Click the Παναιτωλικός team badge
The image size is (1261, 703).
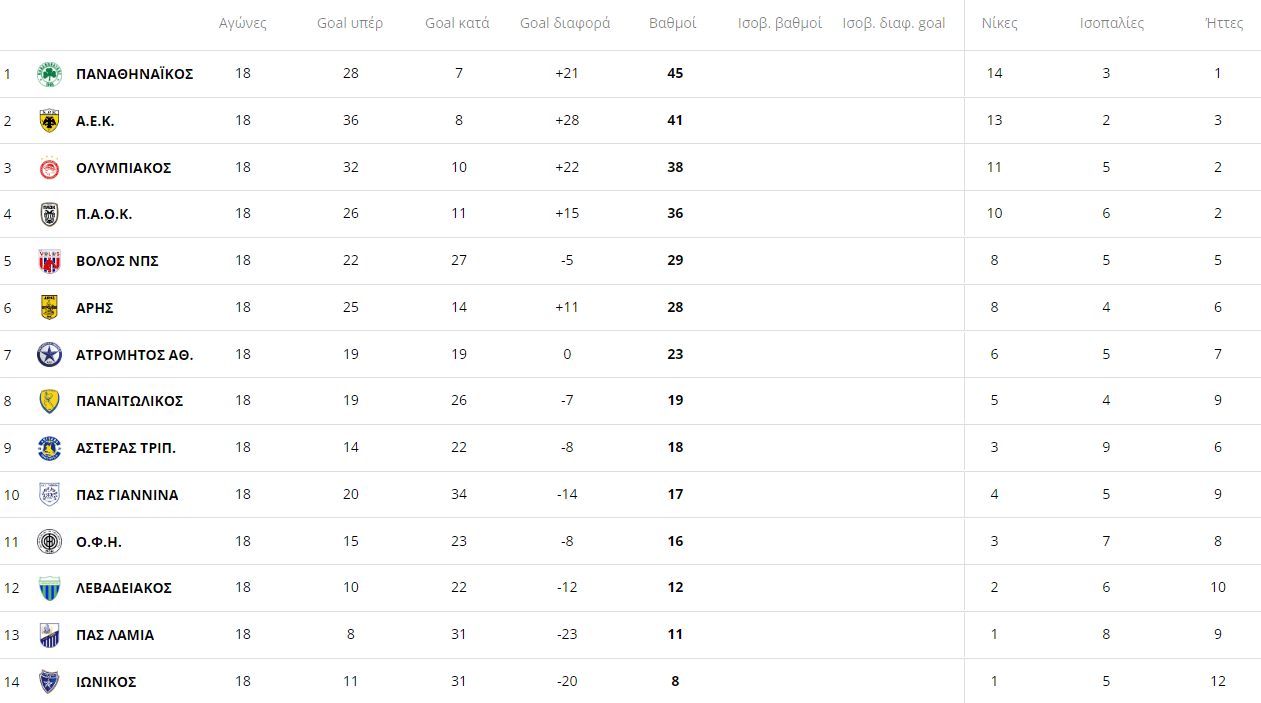pos(49,401)
